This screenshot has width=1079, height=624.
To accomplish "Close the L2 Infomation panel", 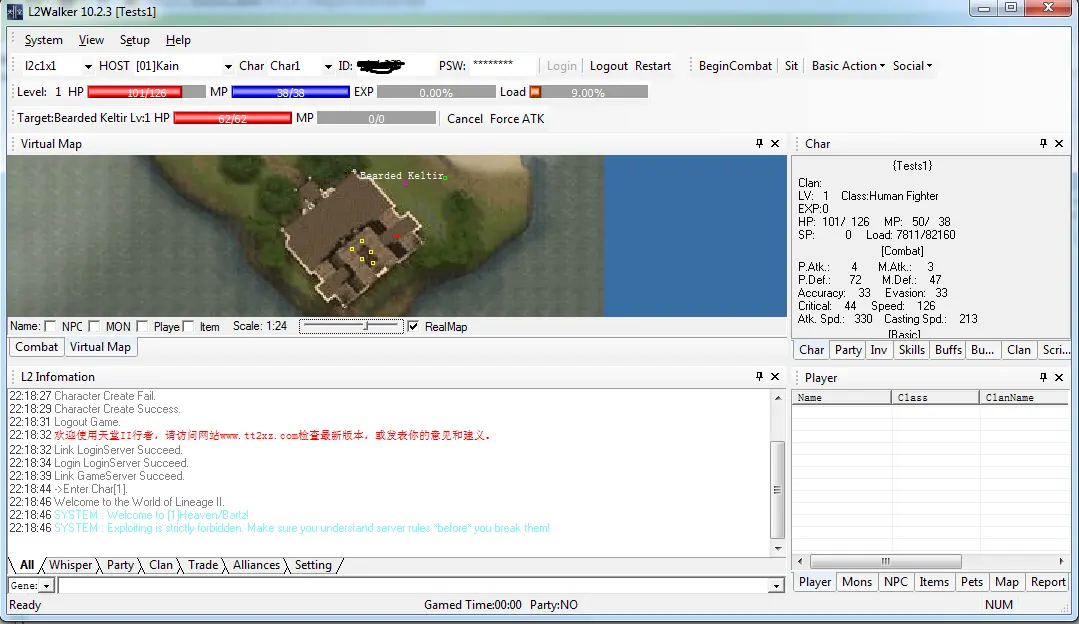I will tap(775, 377).
